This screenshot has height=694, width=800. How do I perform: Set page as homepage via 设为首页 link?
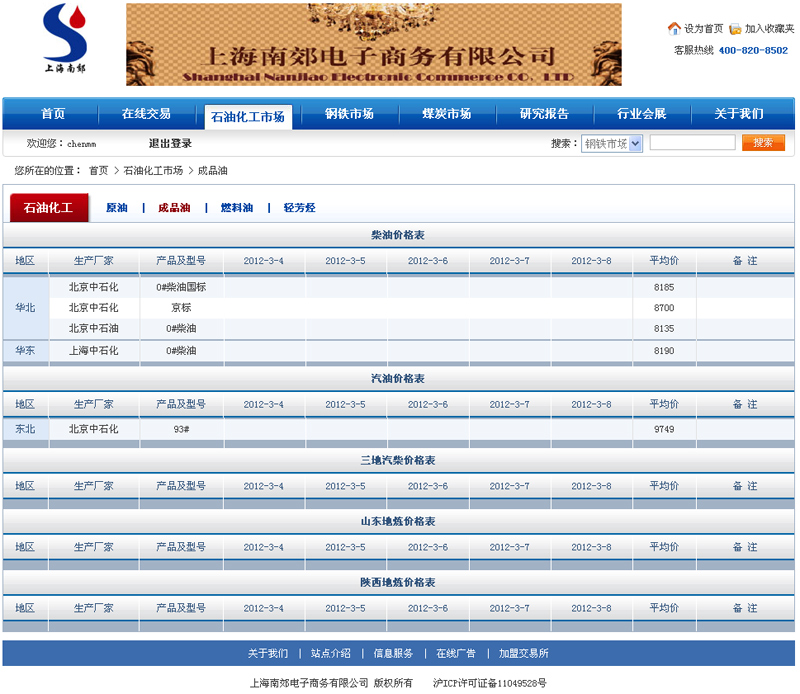point(704,29)
